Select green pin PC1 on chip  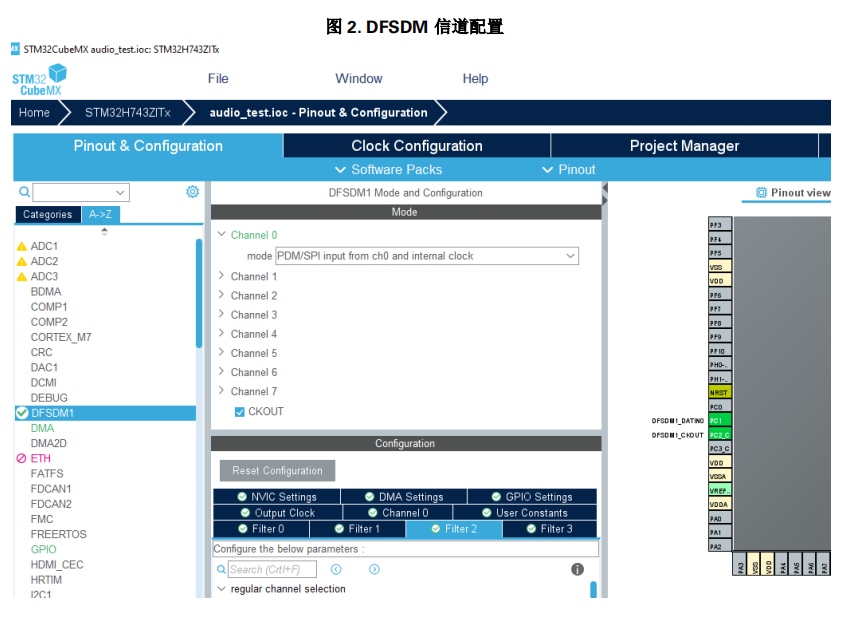click(x=720, y=420)
